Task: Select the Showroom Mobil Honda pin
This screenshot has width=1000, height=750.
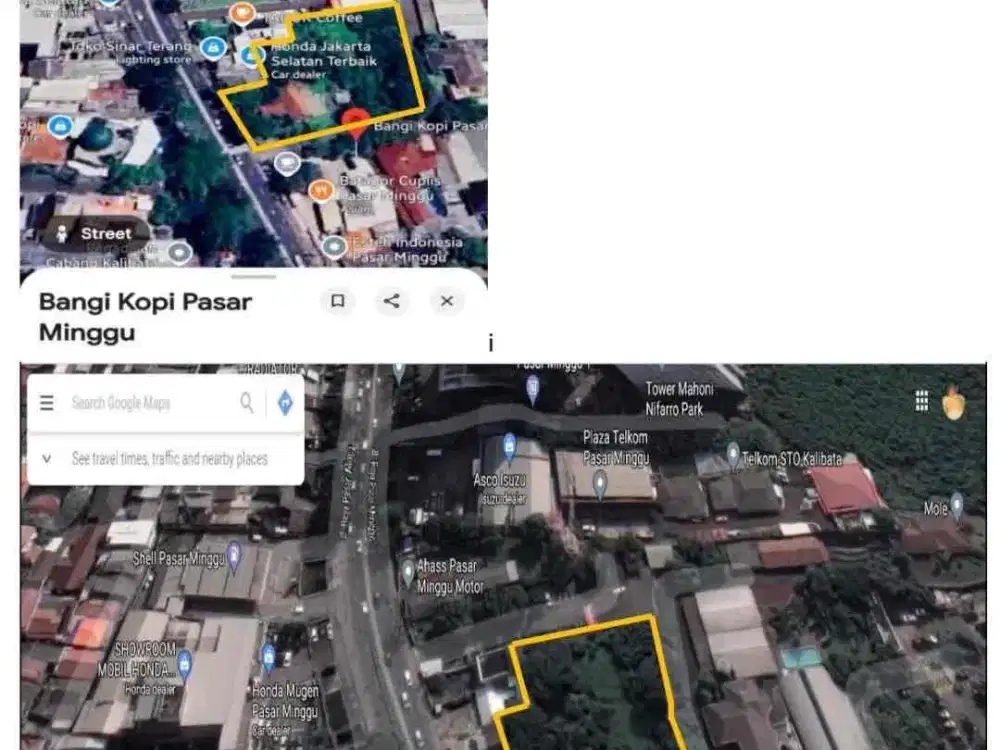Action: (x=184, y=664)
